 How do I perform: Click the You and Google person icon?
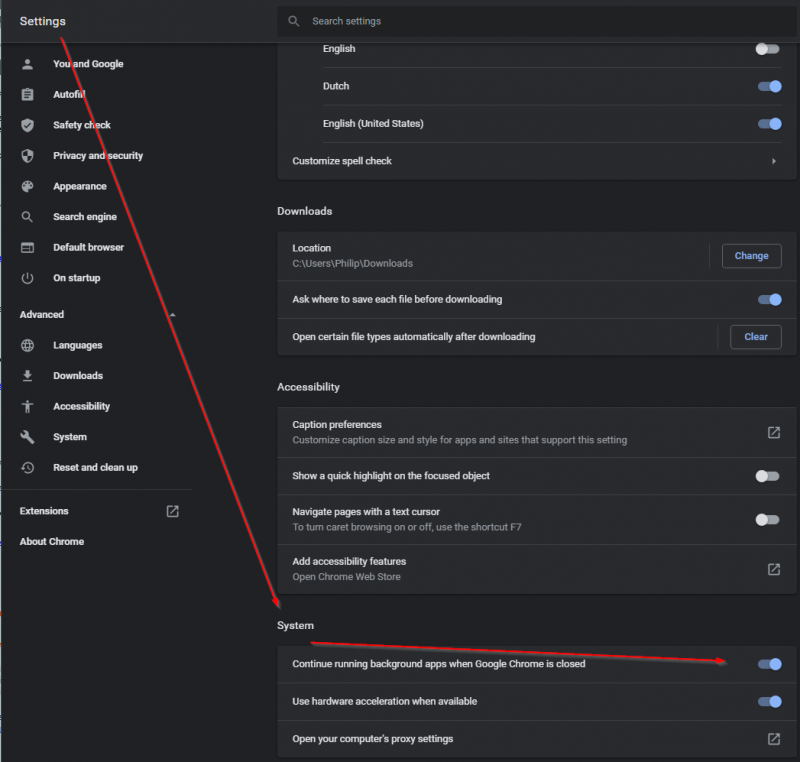[x=28, y=64]
